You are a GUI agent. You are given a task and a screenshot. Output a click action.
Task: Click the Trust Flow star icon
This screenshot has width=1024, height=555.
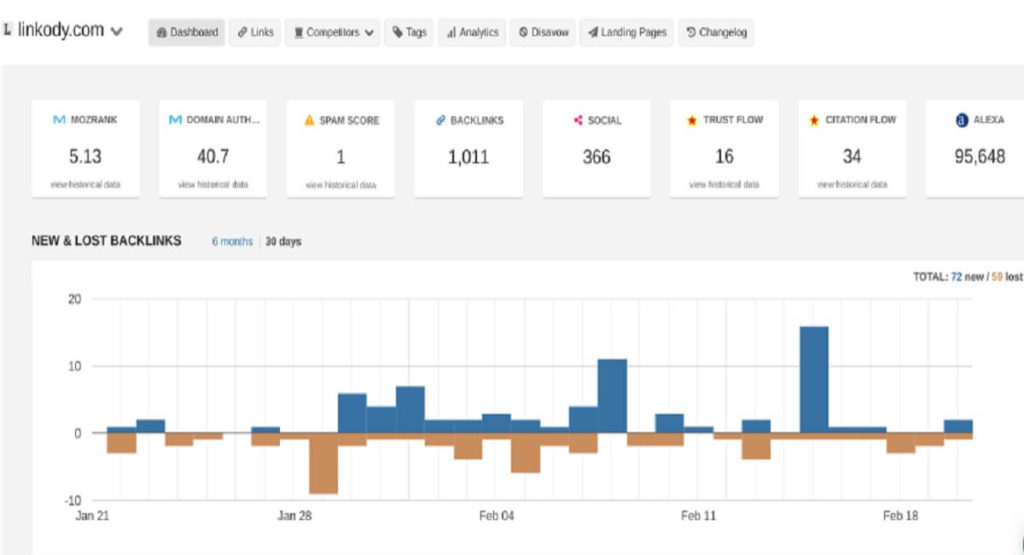tap(692, 120)
